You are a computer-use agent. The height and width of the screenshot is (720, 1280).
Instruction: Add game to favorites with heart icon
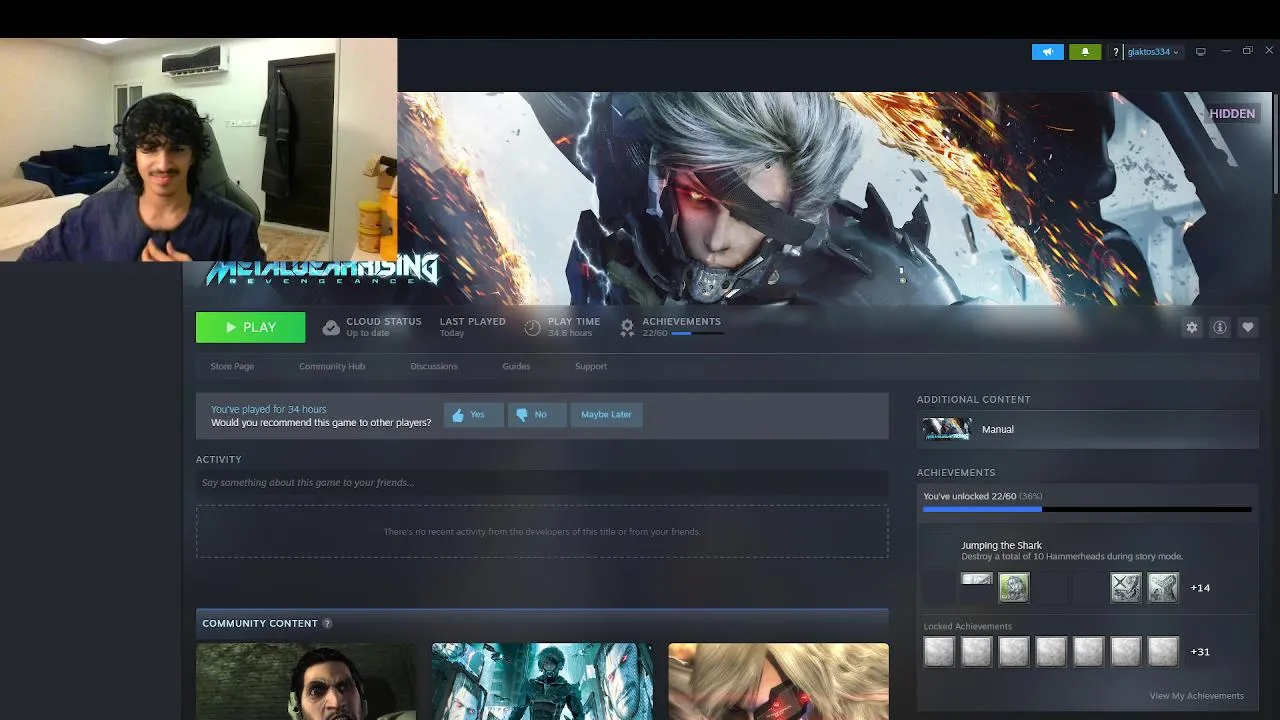pyautogui.click(x=1248, y=327)
